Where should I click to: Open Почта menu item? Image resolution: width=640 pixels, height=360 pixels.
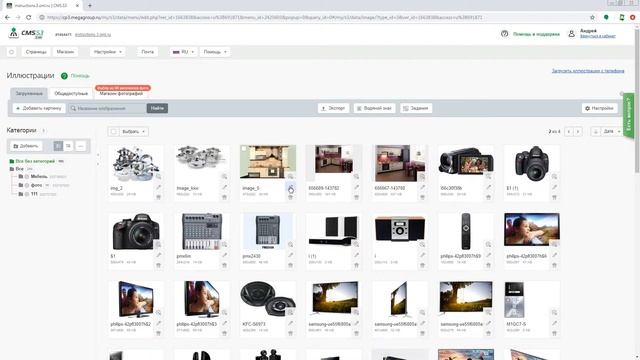point(148,52)
